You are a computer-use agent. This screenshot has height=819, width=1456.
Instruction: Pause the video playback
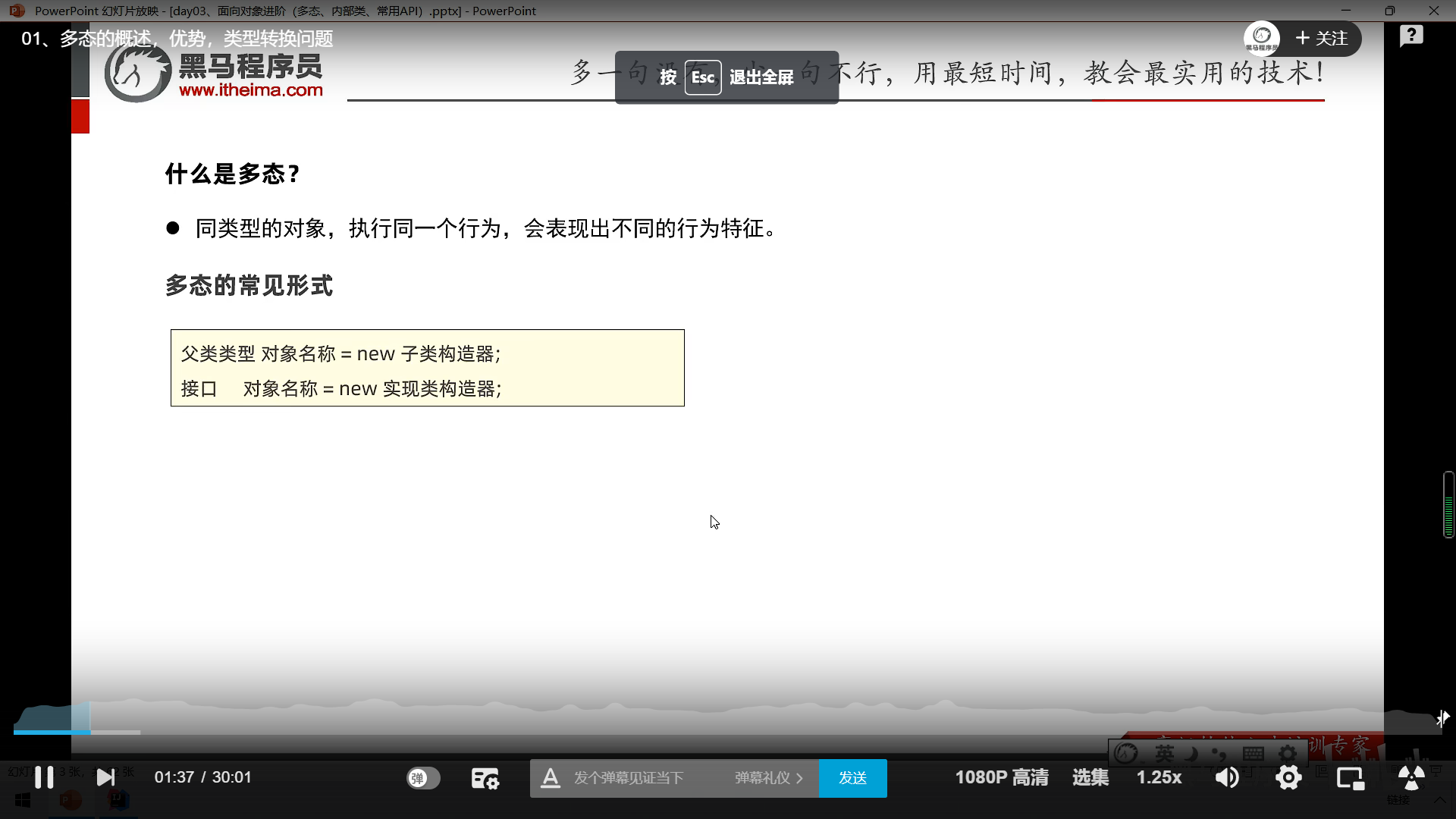44,777
